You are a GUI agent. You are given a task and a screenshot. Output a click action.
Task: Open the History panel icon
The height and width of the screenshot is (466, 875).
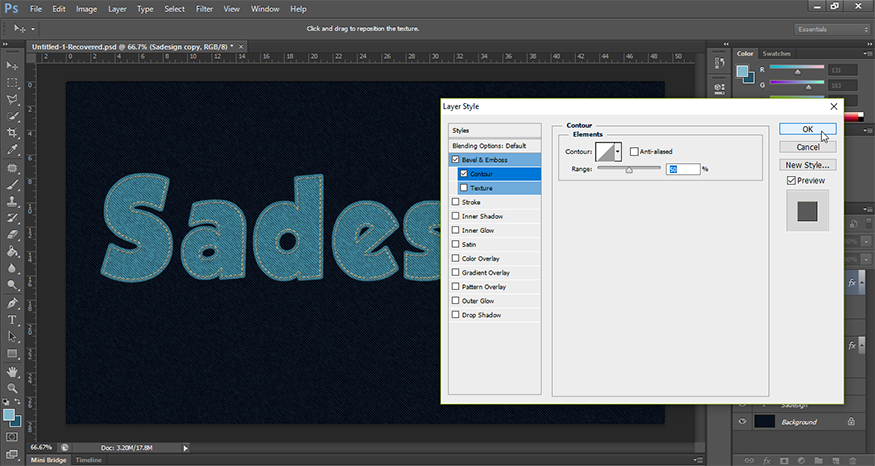point(719,64)
